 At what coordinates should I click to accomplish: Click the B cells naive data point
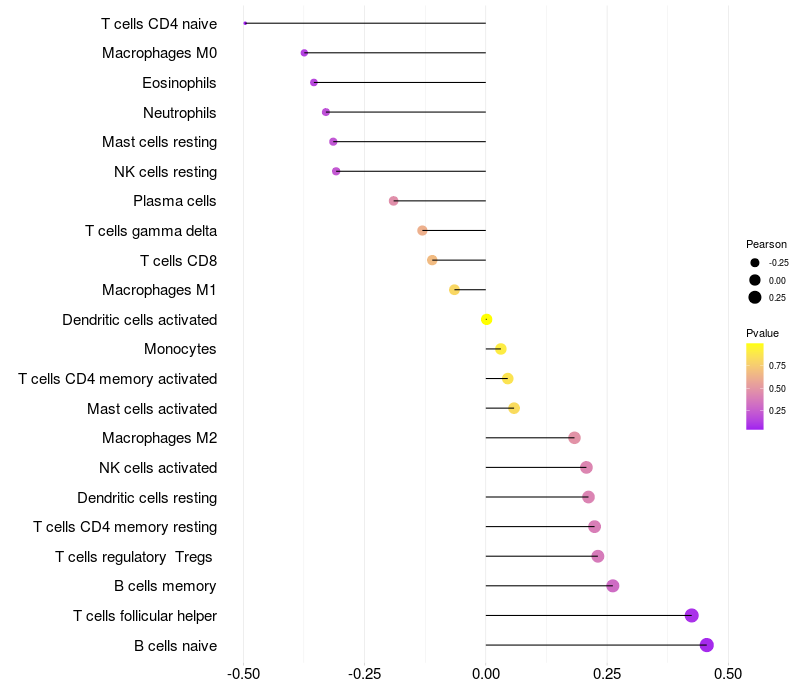[x=707, y=645]
